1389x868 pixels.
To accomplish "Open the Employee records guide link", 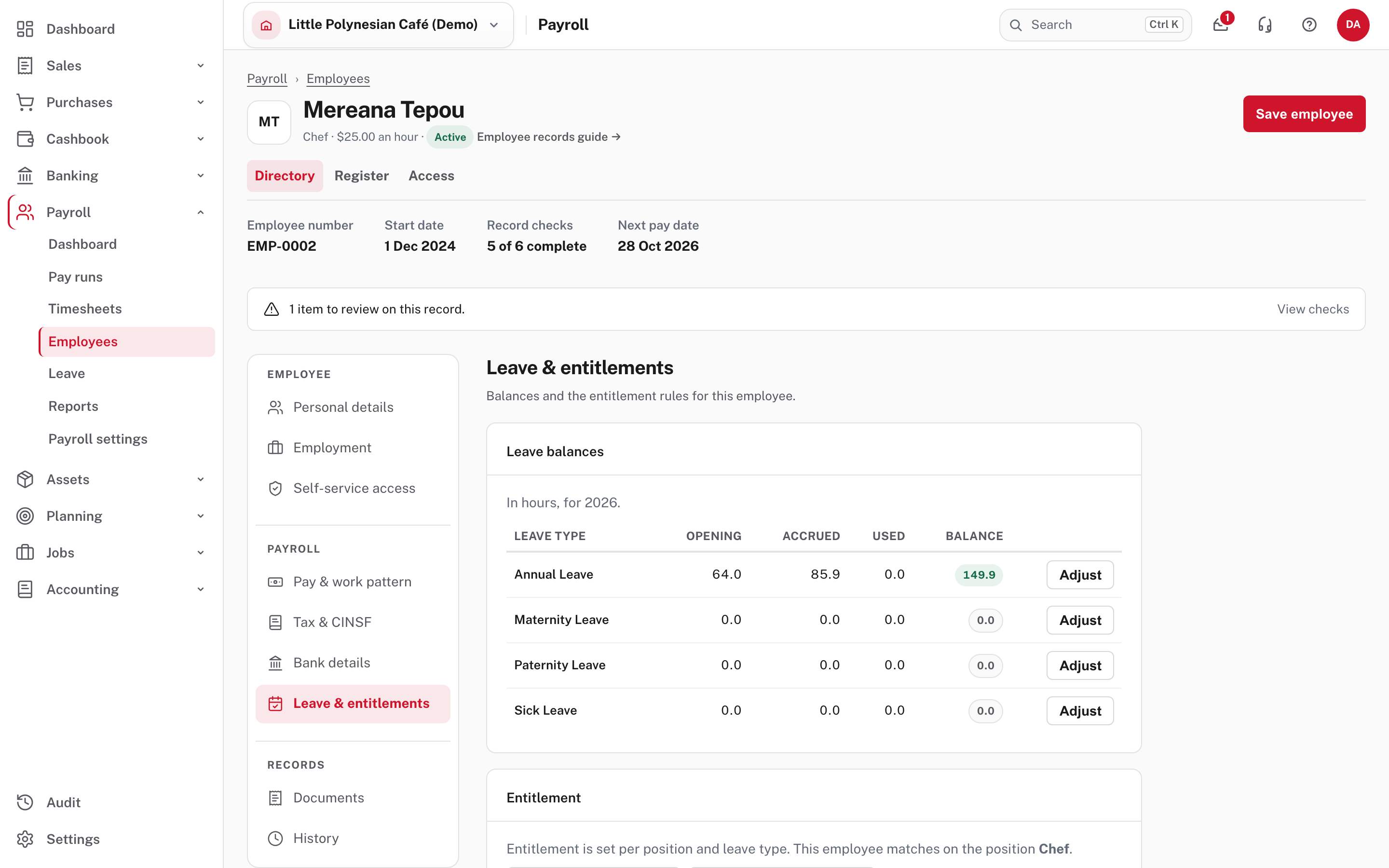I will 549,136.
